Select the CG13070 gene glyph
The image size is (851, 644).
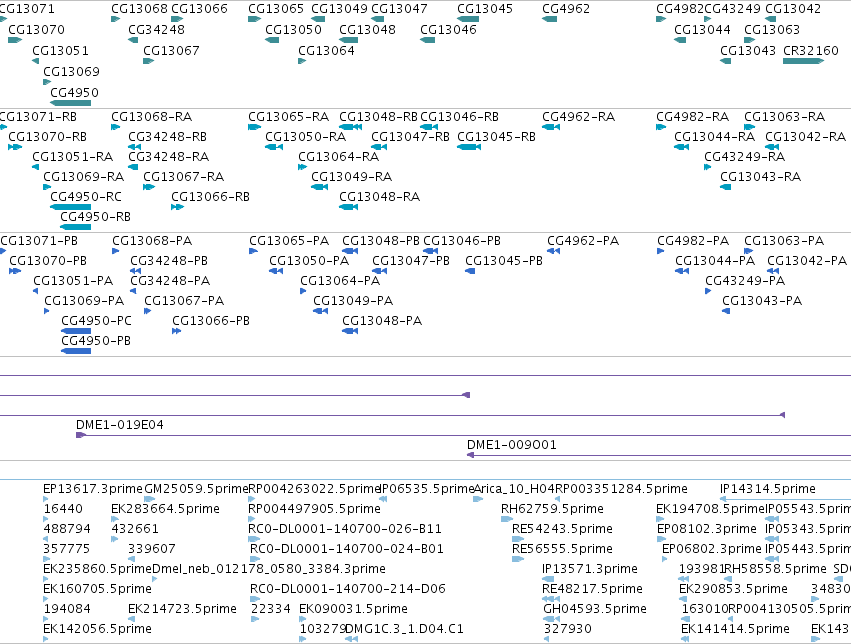15,40
